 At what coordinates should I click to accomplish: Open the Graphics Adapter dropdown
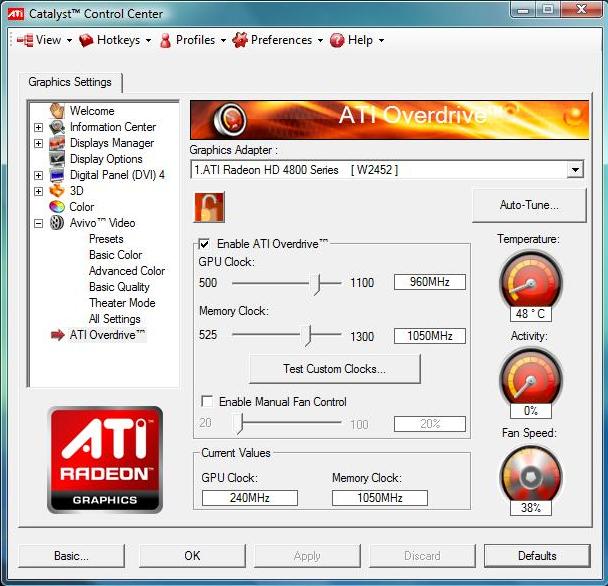(575, 170)
